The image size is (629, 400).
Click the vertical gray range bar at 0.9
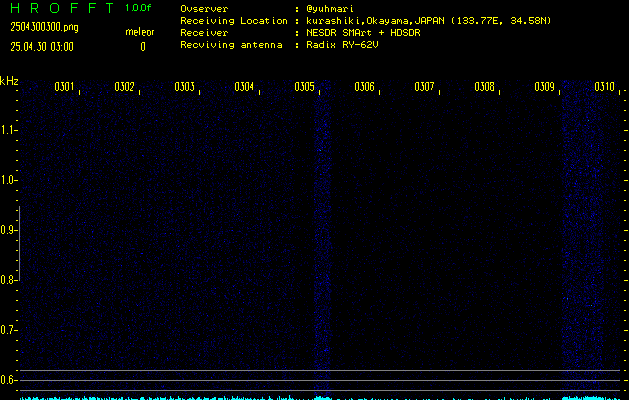[x=19, y=243]
